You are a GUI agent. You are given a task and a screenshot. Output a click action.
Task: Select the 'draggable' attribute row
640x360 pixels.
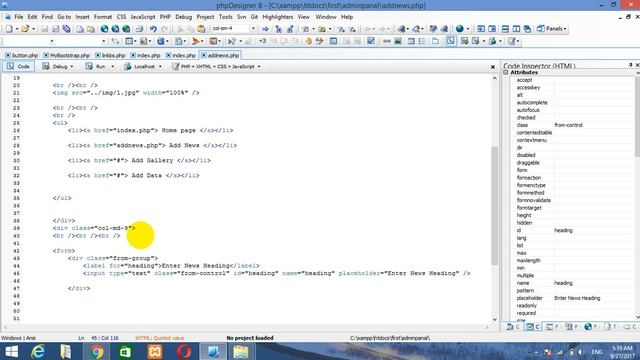[x=572, y=162]
